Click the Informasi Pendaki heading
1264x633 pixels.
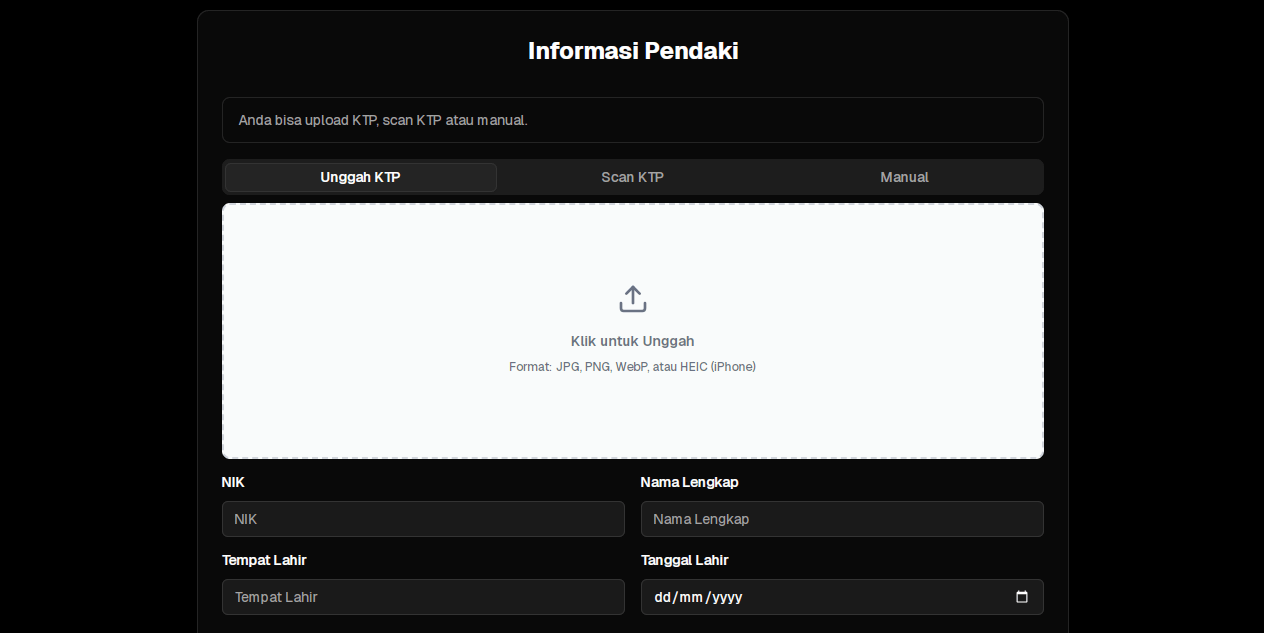(632, 50)
